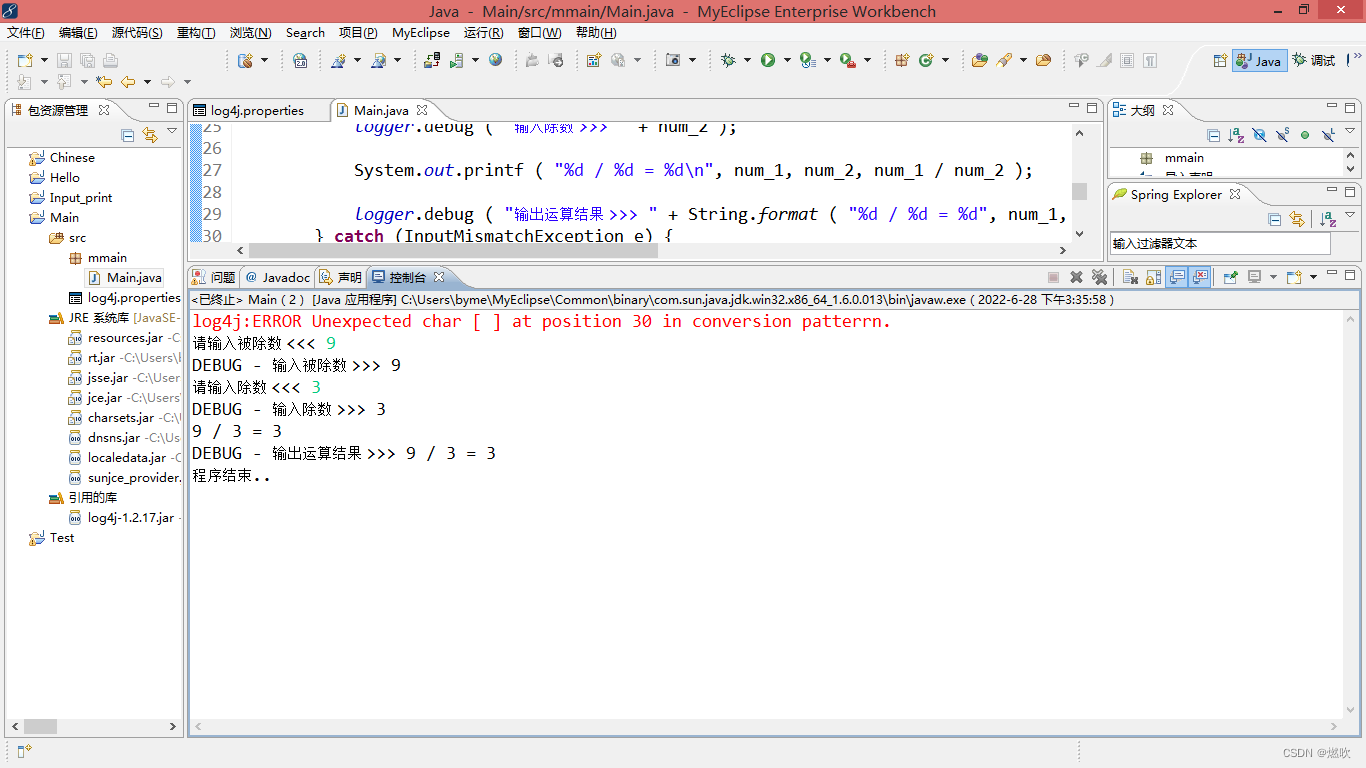The image size is (1366, 768).
Task: Click the Open Perspective icon
Action: coord(1220,60)
